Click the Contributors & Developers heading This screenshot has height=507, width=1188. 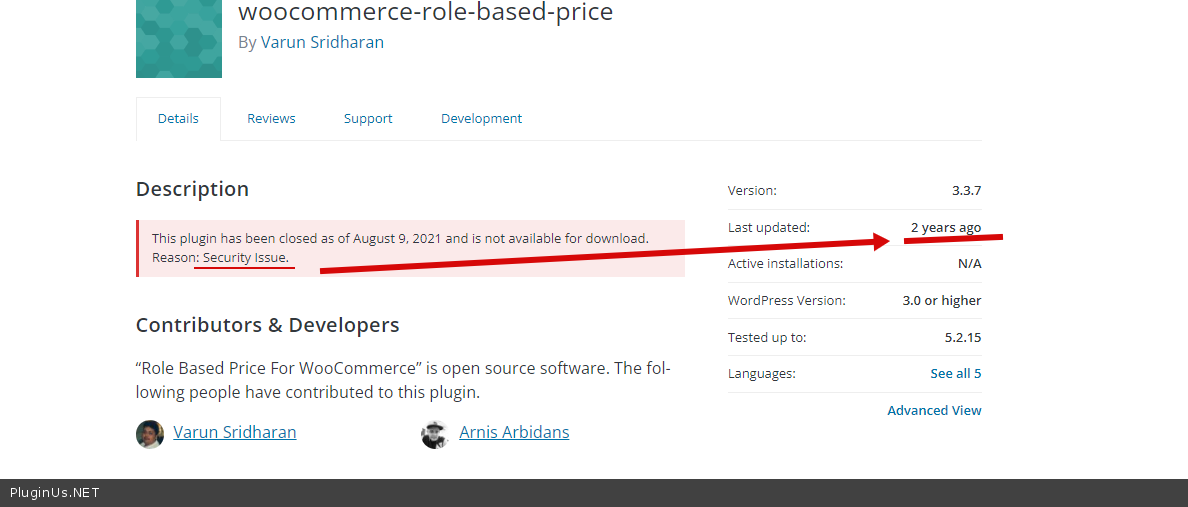[x=267, y=325]
